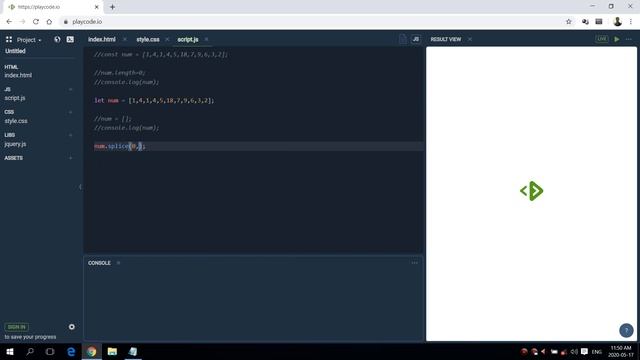Open settings gear in sidebar
Screen dimensions: 640x360
click(x=71, y=327)
